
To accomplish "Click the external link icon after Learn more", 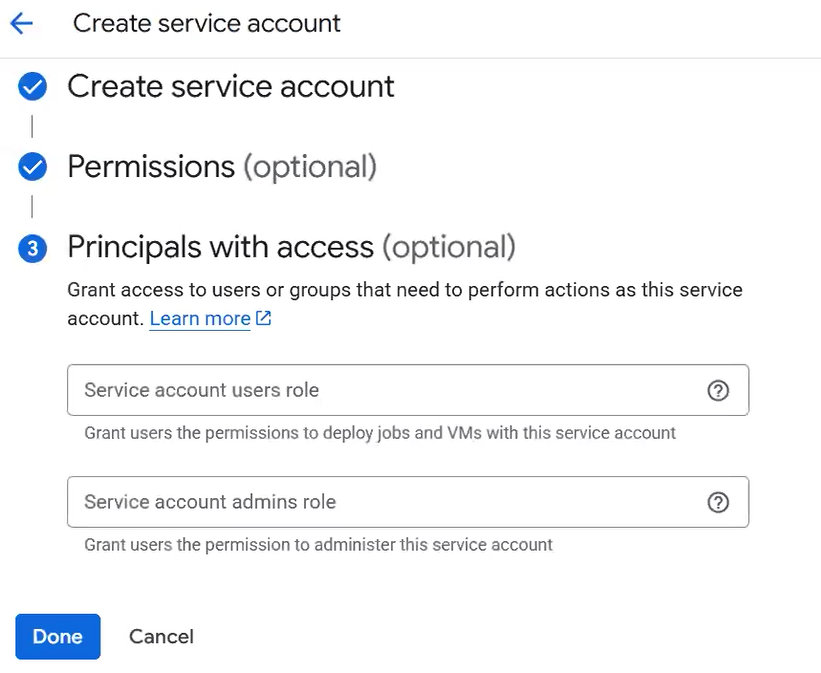I will coord(264,319).
